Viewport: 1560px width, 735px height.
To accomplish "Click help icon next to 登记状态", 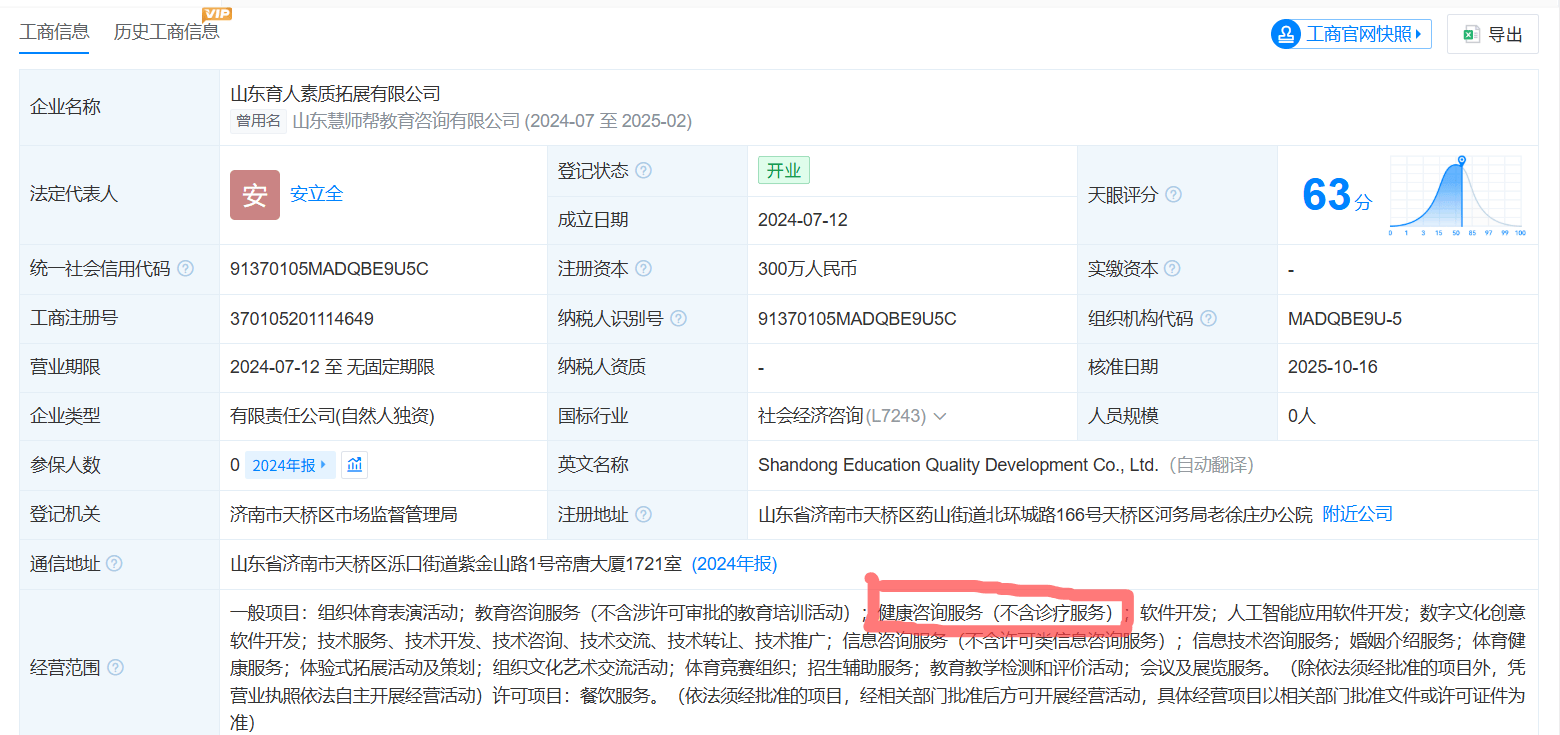I will coord(644,171).
